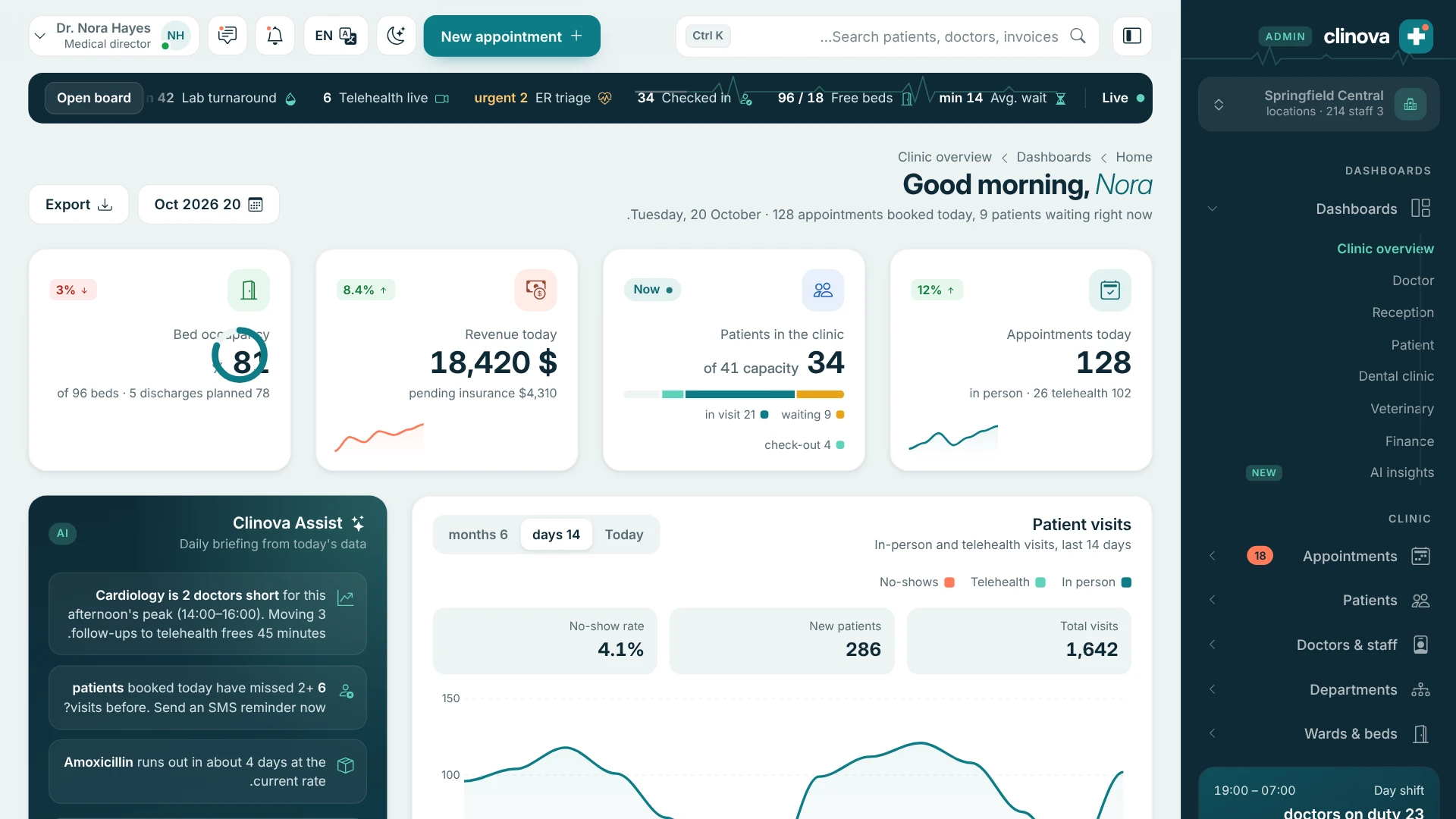The width and height of the screenshot is (1456, 819).
Task: Toggle the Telehealth legend series
Action: pyautogui.click(x=1008, y=582)
